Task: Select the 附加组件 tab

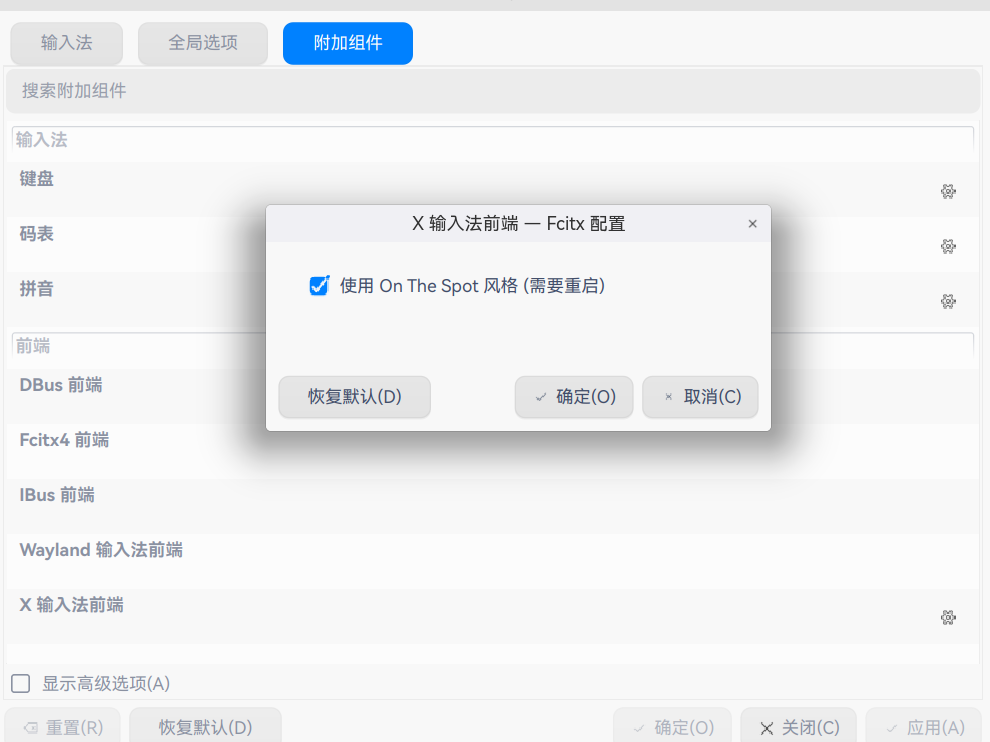Action: [x=348, y=43]
